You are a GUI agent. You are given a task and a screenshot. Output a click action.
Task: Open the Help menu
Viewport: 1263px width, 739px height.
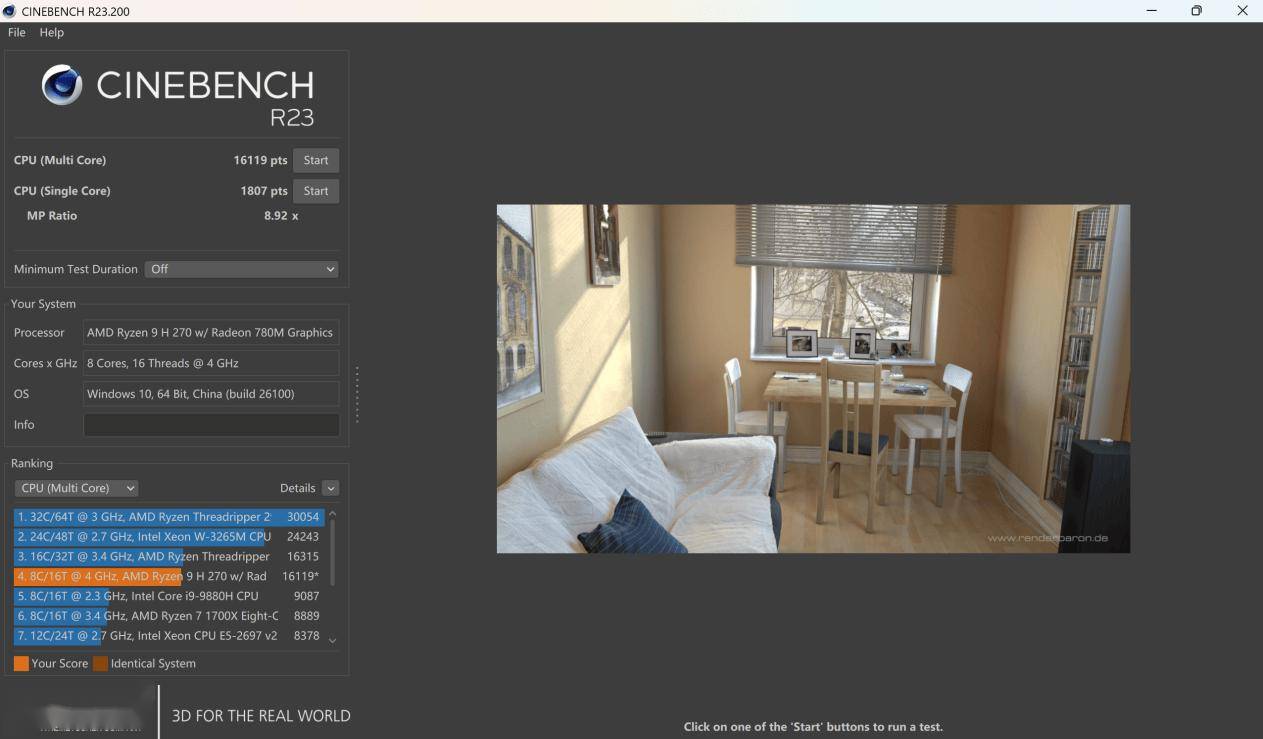coord(52,32)
